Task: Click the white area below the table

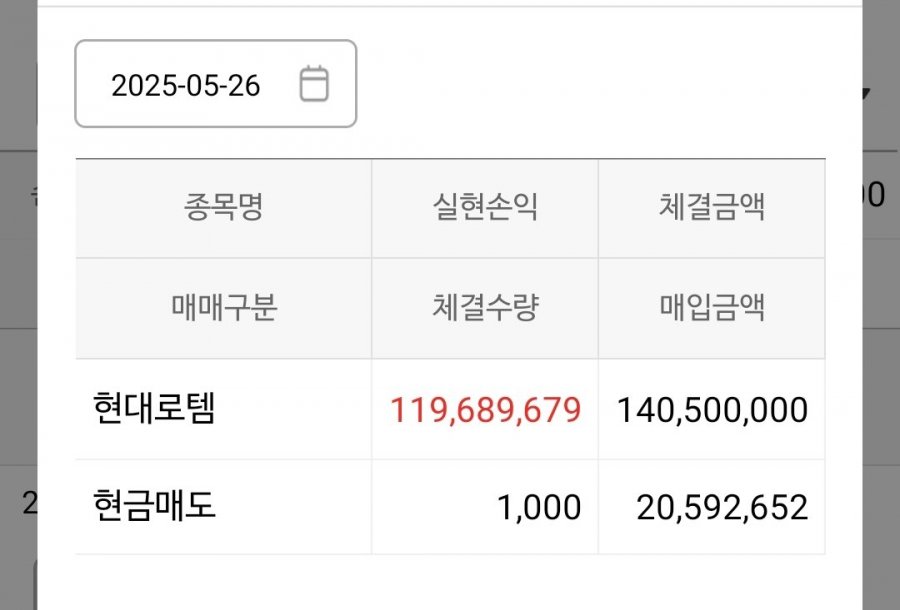Action: [x=450, y=582]
